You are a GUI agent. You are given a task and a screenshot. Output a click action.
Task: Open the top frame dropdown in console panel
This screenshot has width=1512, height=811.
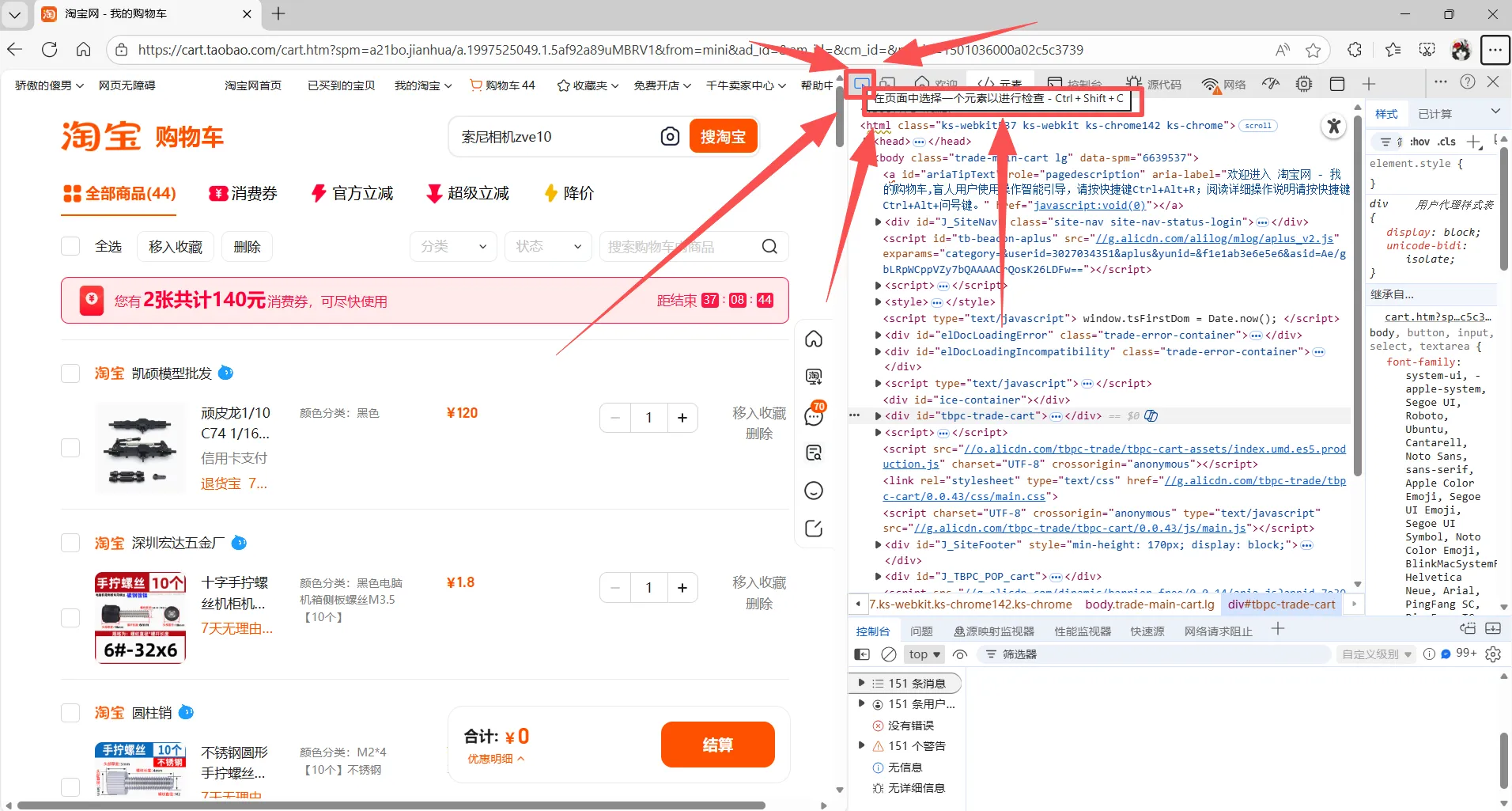click(923, 654)
